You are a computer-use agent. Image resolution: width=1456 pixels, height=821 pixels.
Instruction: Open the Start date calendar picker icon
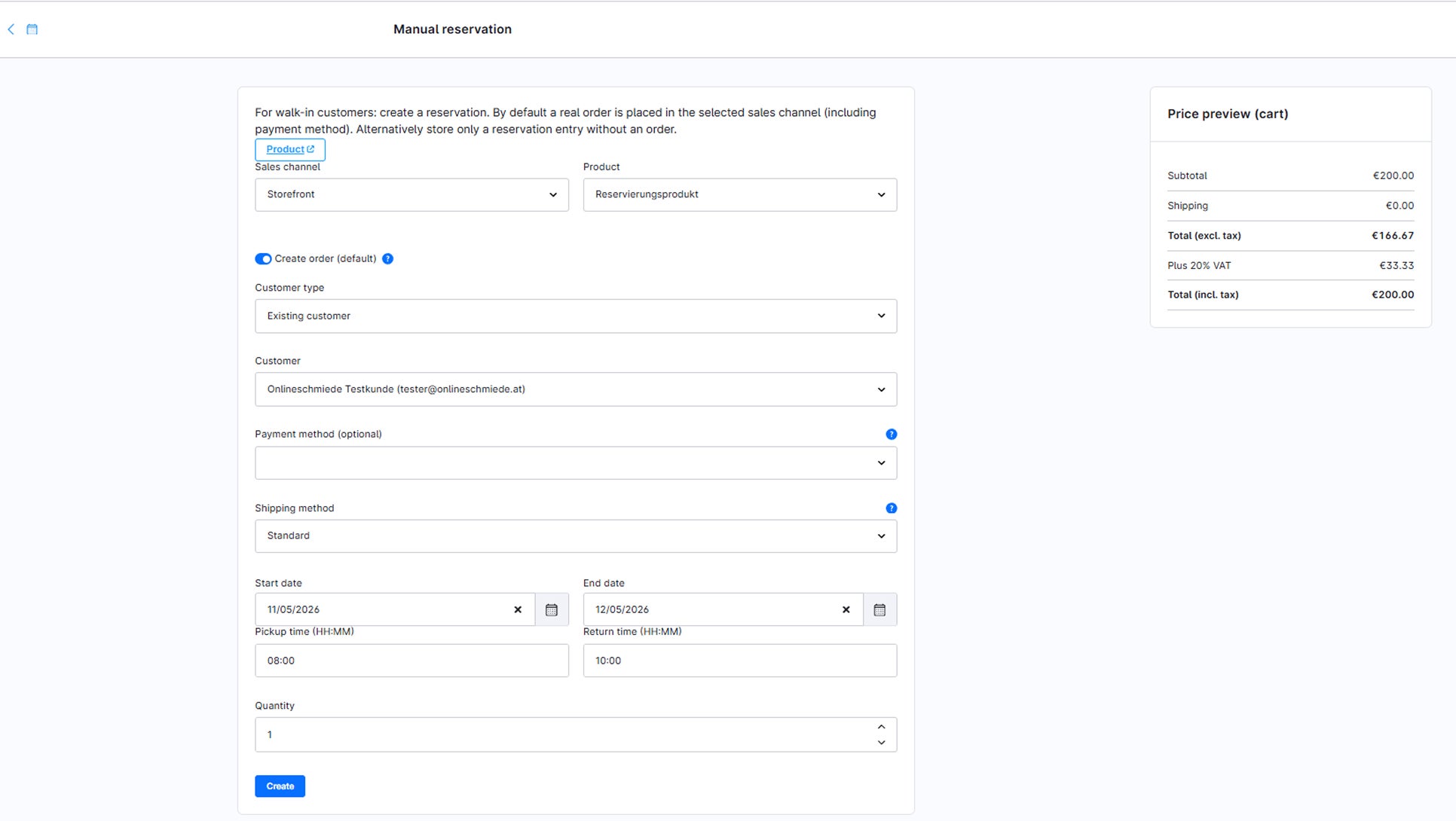click(x=552, y=609)
